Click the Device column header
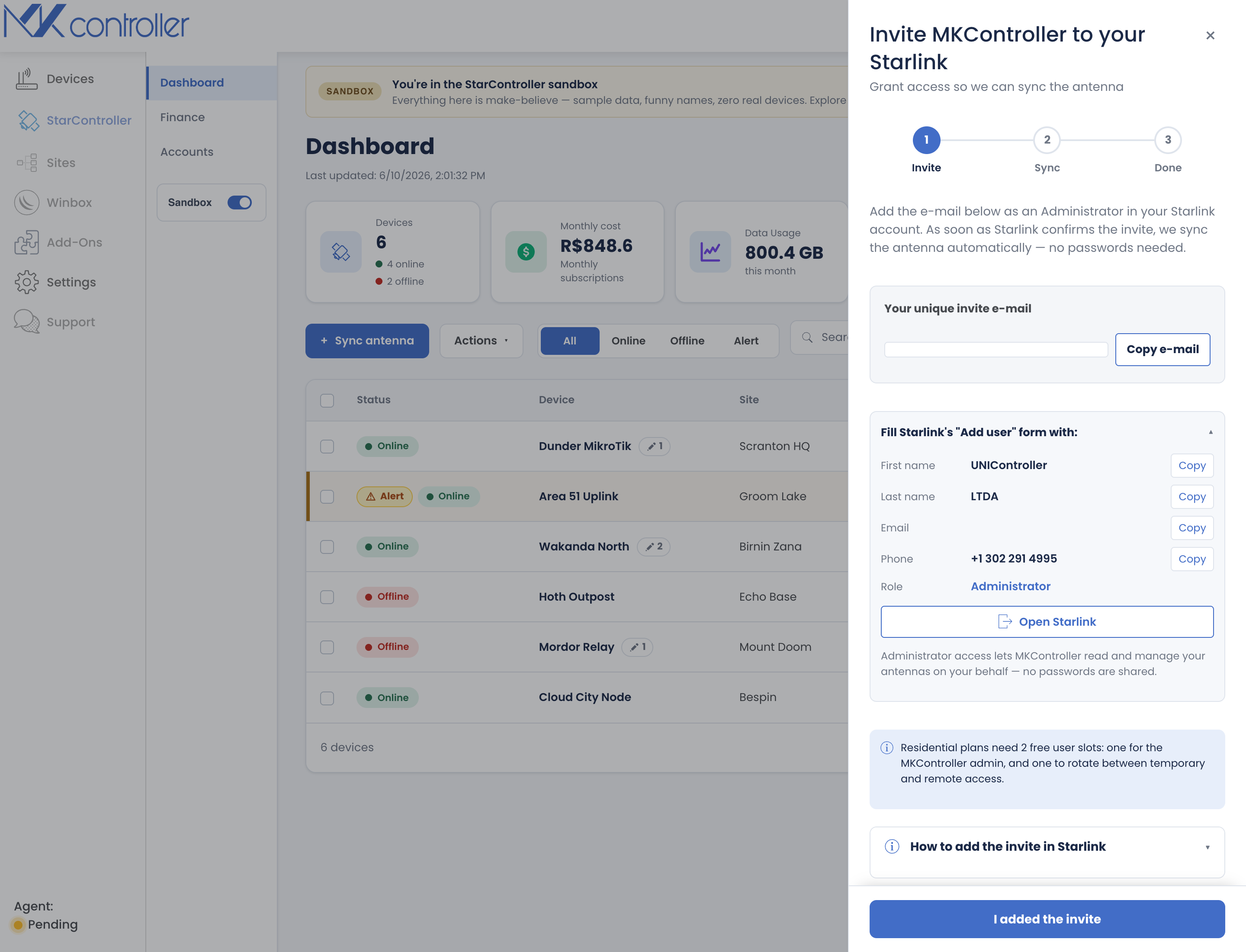The height and width of the screenshot is (952, 1246). (x=556, y=399)
